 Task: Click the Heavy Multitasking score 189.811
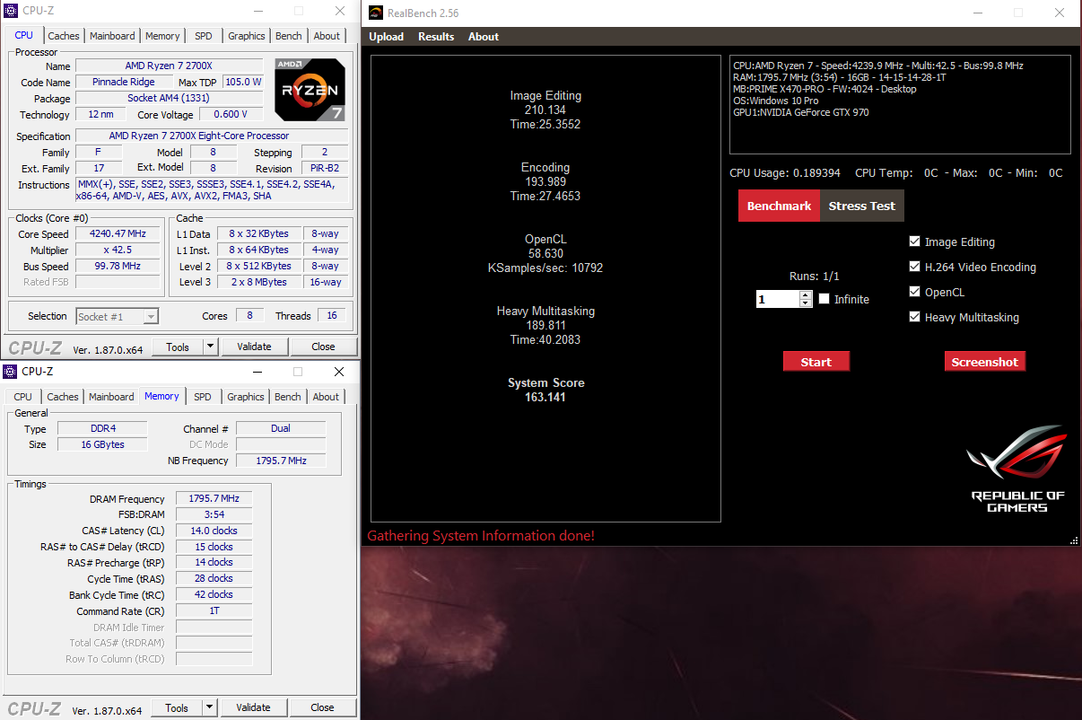pyautogui.click(x=545, y=325)
